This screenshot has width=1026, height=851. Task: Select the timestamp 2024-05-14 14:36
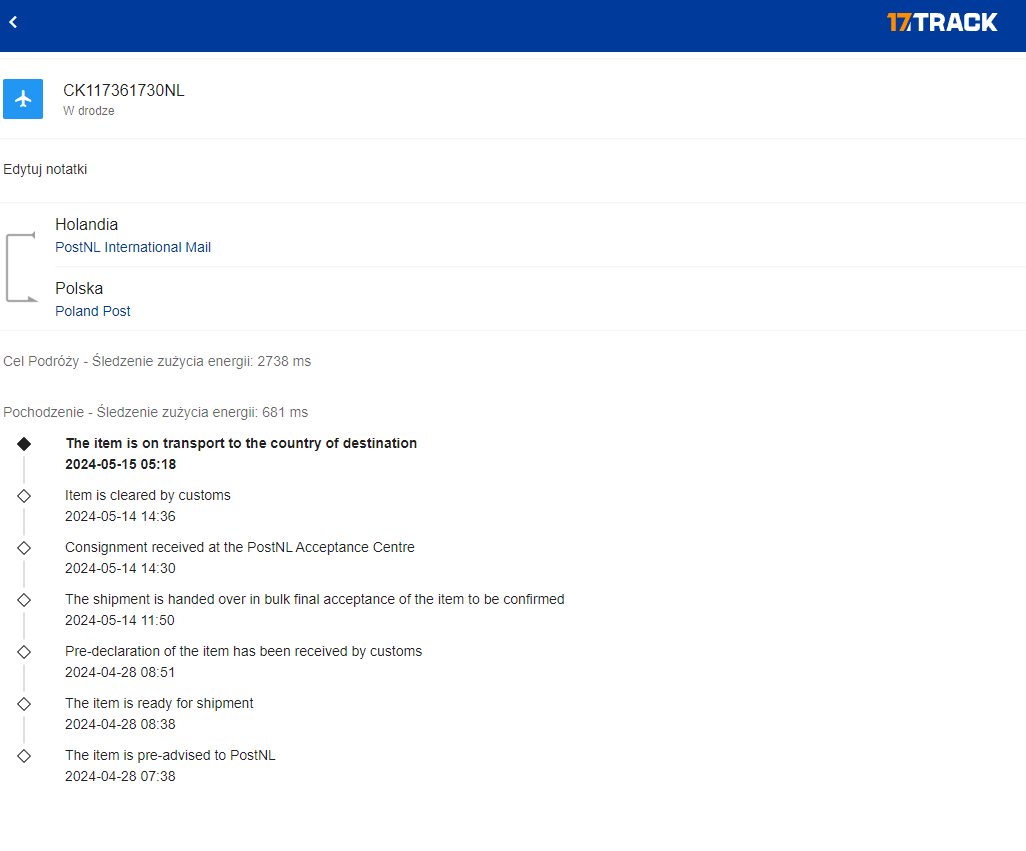click(x=120, y=516)
